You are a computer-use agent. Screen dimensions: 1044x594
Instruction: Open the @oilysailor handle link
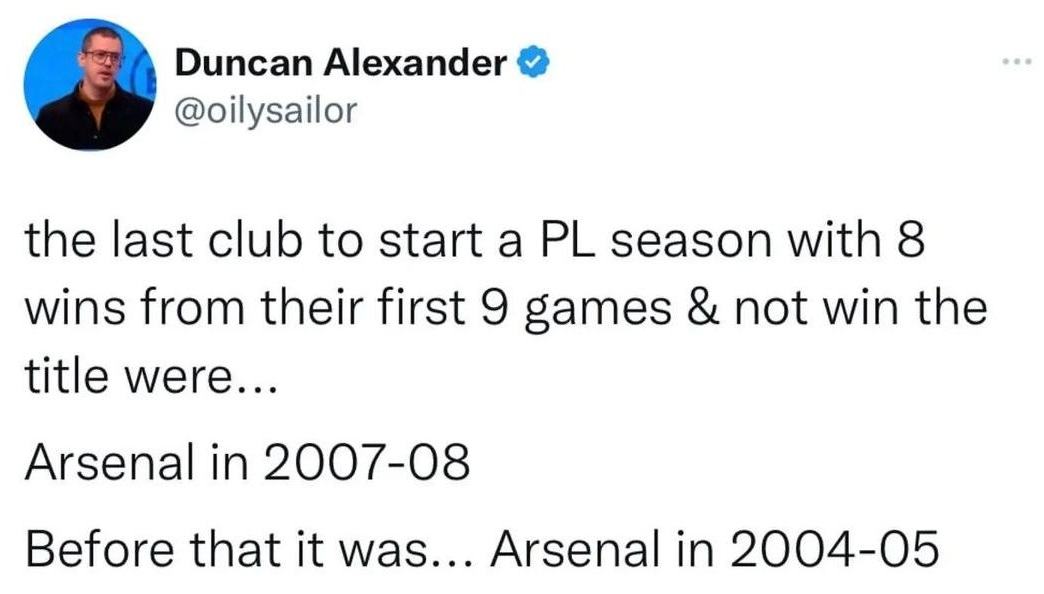click(x=266, y=111)
